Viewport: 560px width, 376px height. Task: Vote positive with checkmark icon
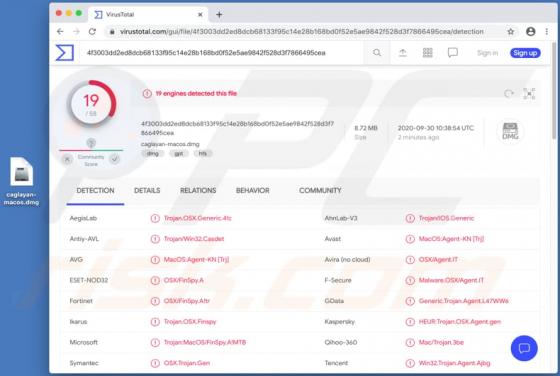pyautogui.click(x=115, y=159)
